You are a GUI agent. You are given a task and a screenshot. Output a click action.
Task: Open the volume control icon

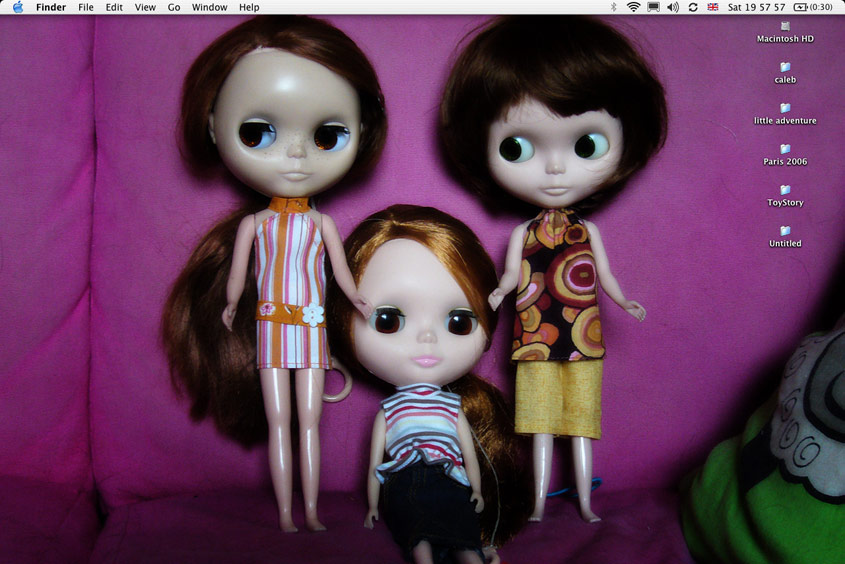(x=673, y=7)
